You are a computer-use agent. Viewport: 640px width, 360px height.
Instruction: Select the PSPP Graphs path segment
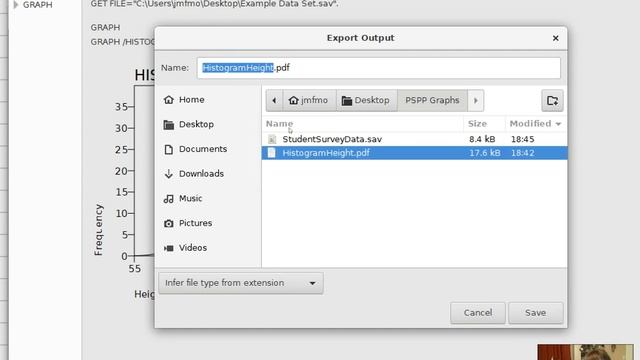pos(432,100)
